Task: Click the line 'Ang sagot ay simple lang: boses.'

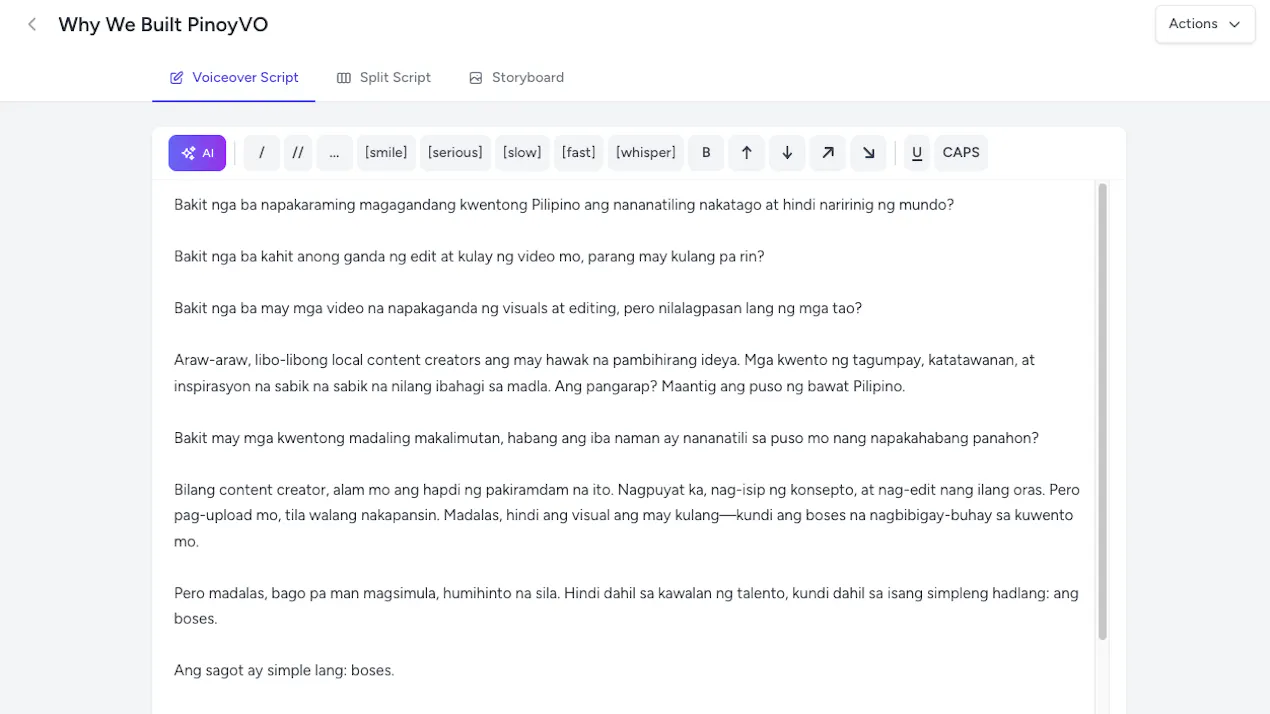Action: point(284,670)
